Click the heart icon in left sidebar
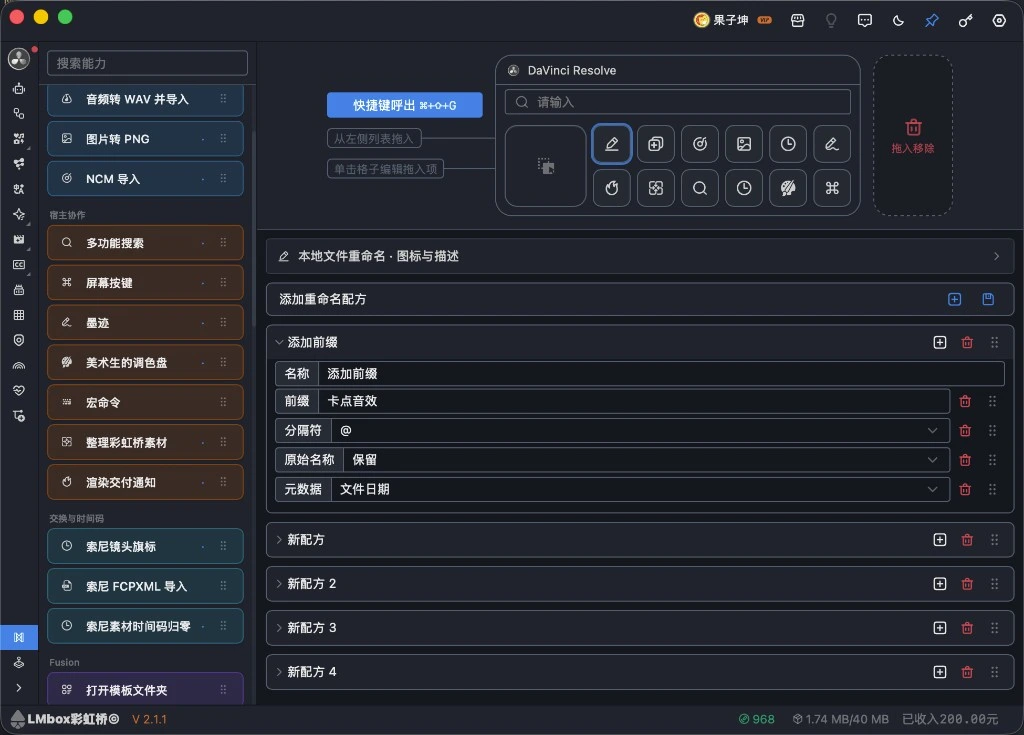The image size is (1024, 735). pos(19,390)
